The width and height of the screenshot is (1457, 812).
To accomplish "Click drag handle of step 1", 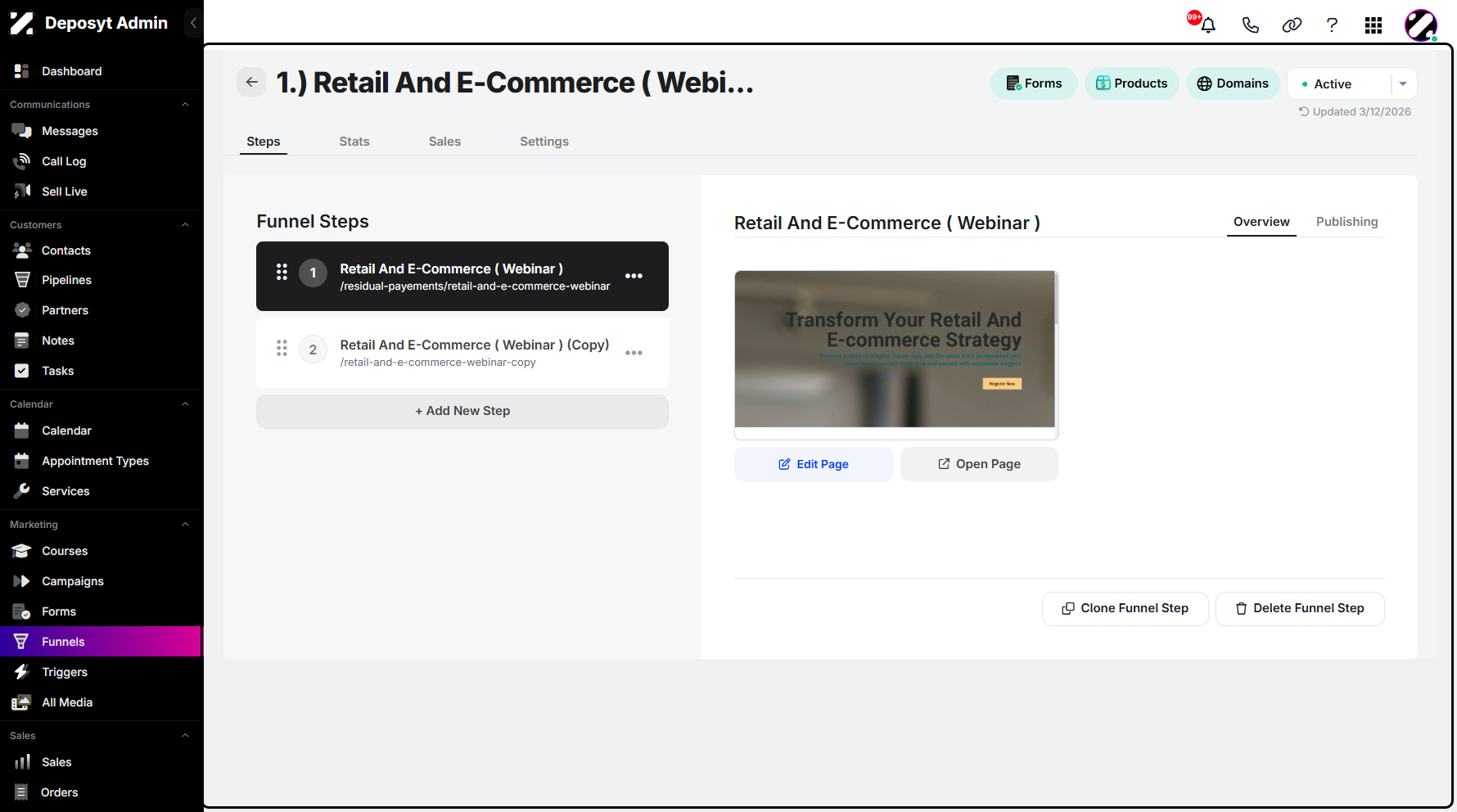I will click(x=282, y=272).
